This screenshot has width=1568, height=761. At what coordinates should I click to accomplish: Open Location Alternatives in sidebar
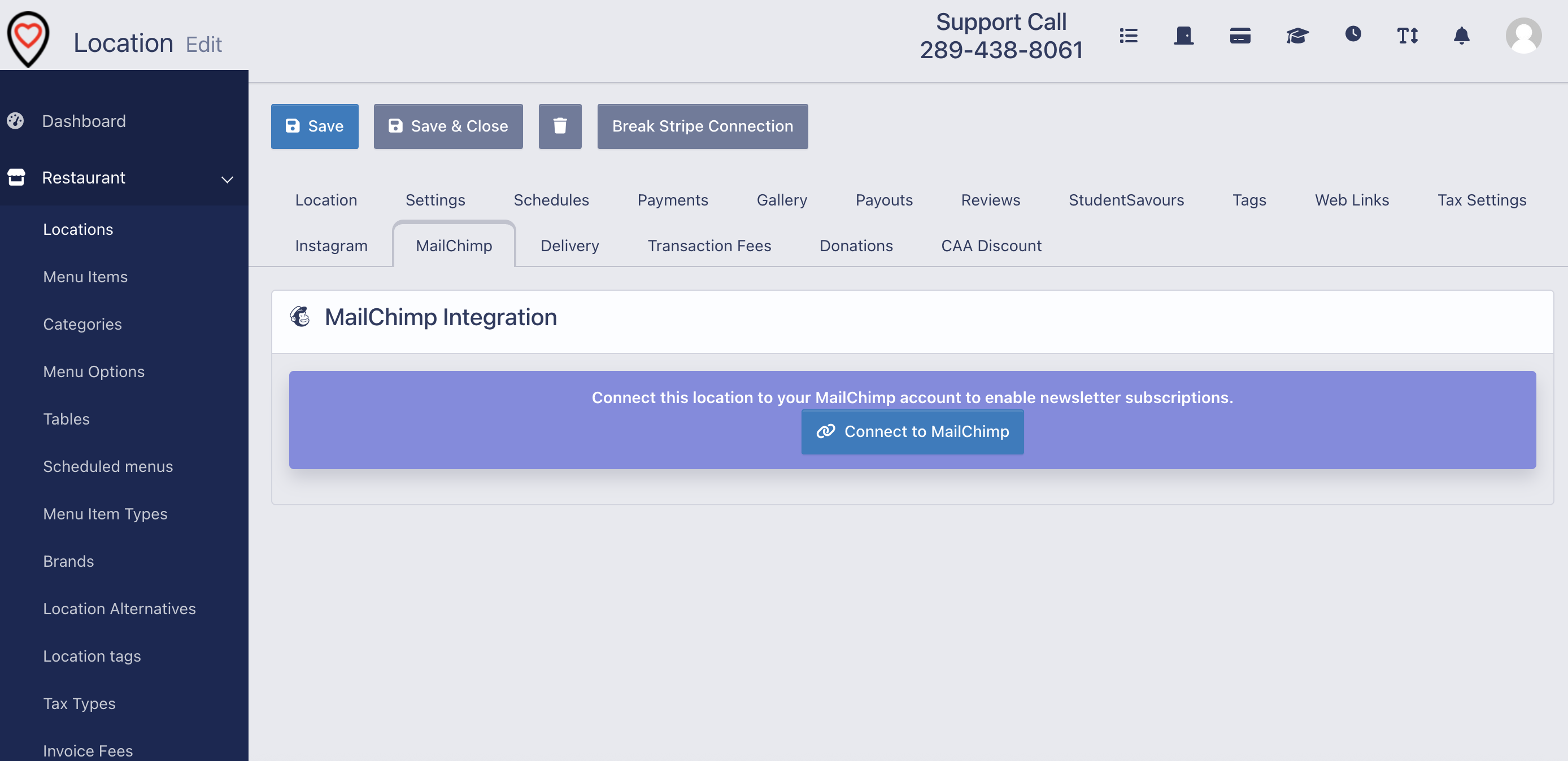[x=119, y=609]
